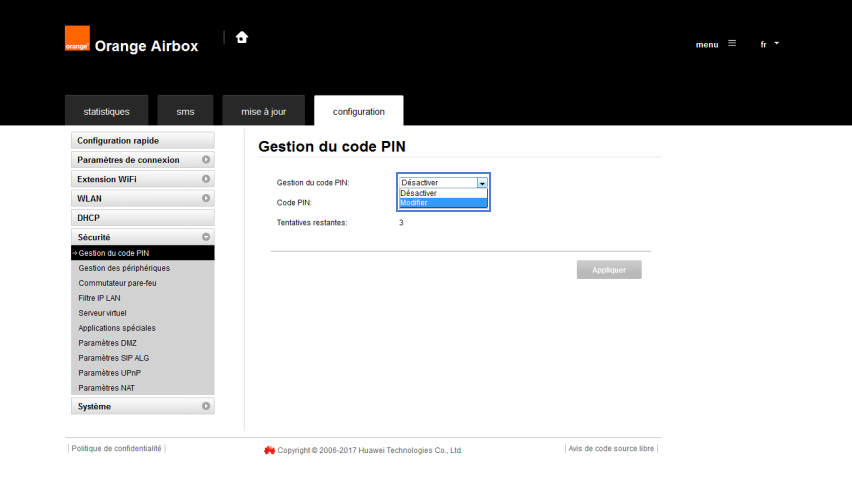Image resolution: width=852 pixels, height=479 pixels.
Task: Open Avis de code source libre link
Action: tap(611, 449)
